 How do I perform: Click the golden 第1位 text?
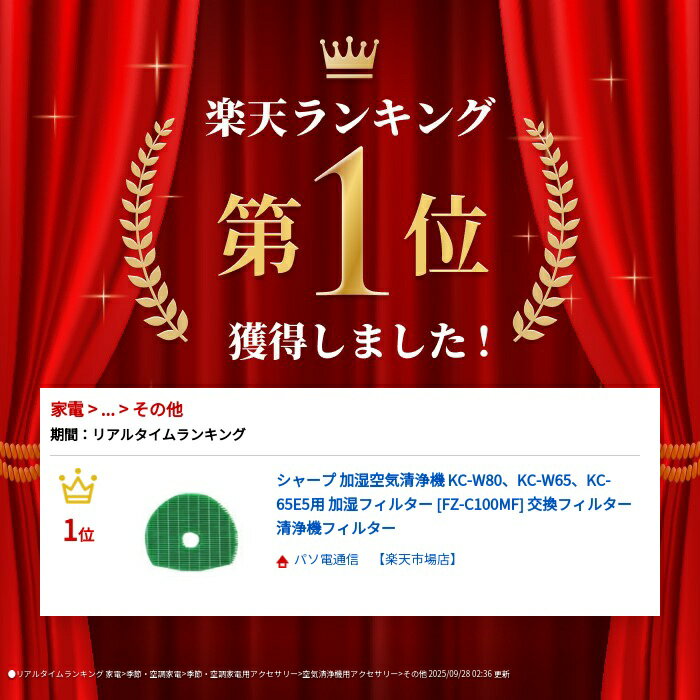coord(352,224)
